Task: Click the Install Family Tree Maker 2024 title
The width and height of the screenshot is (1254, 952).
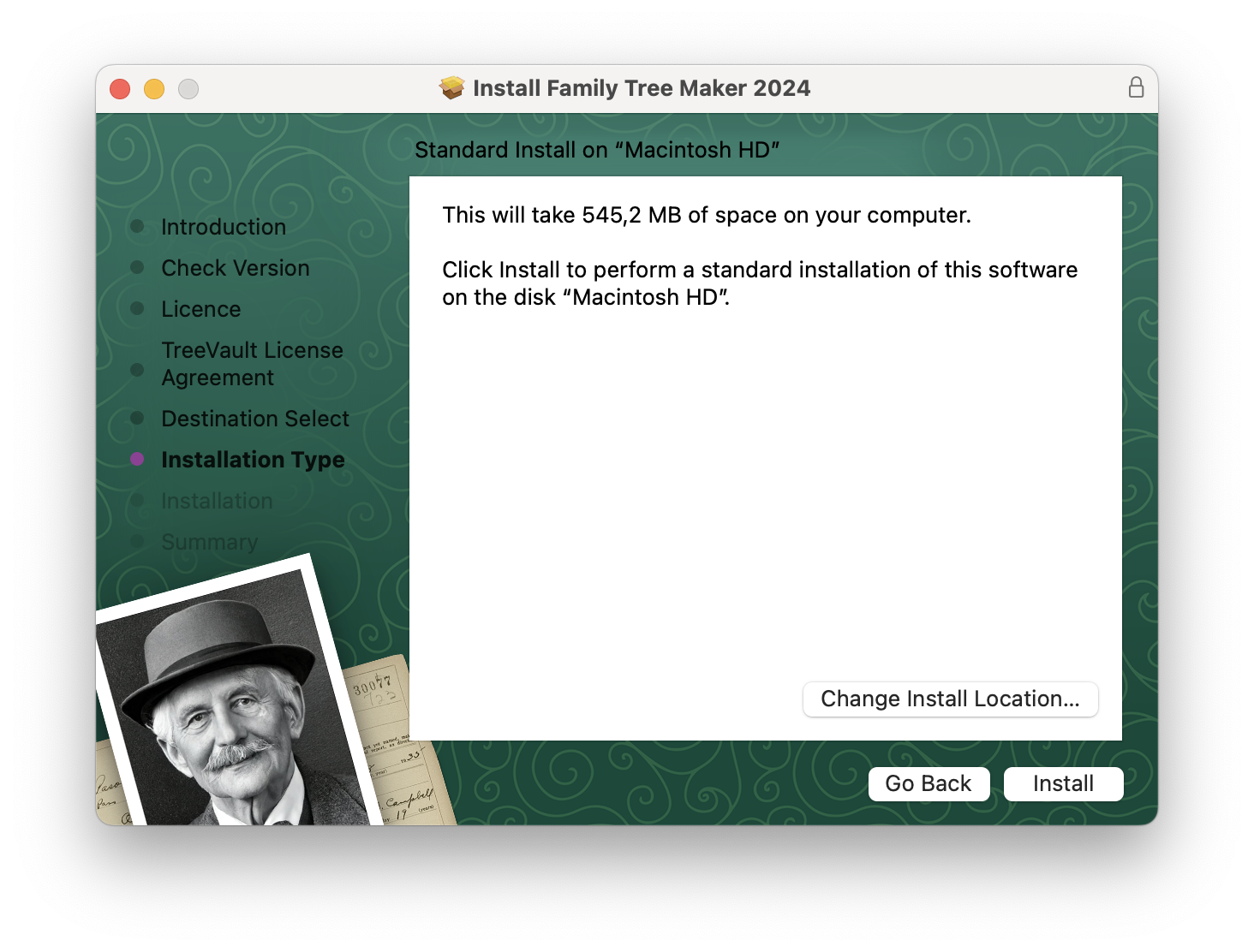Action: (641, 88)
